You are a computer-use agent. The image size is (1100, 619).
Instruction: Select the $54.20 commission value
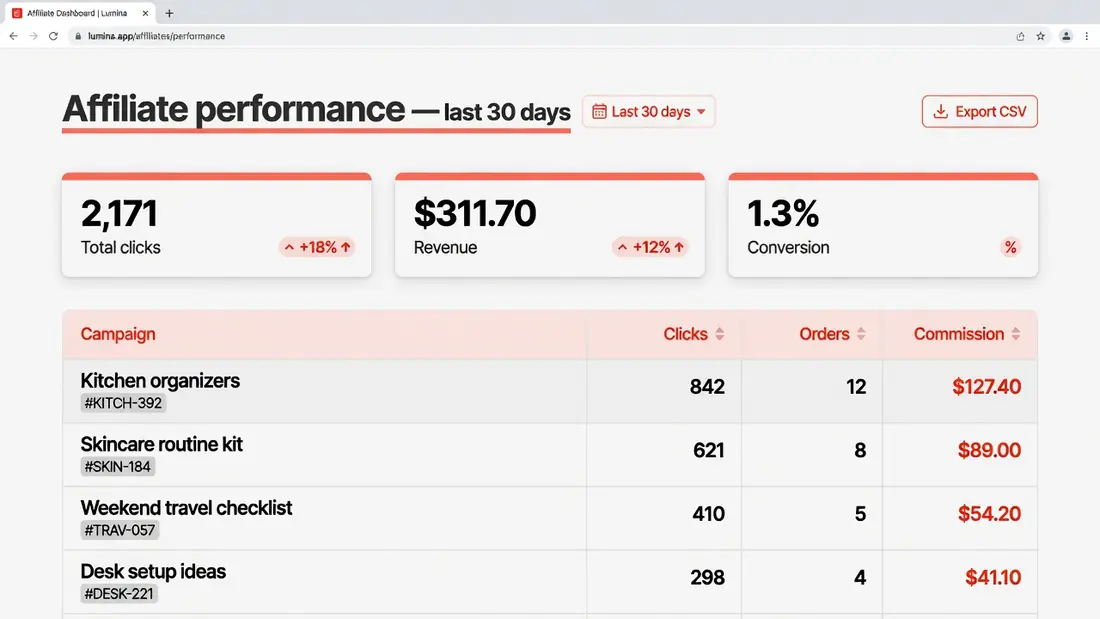tap(989, 514)
